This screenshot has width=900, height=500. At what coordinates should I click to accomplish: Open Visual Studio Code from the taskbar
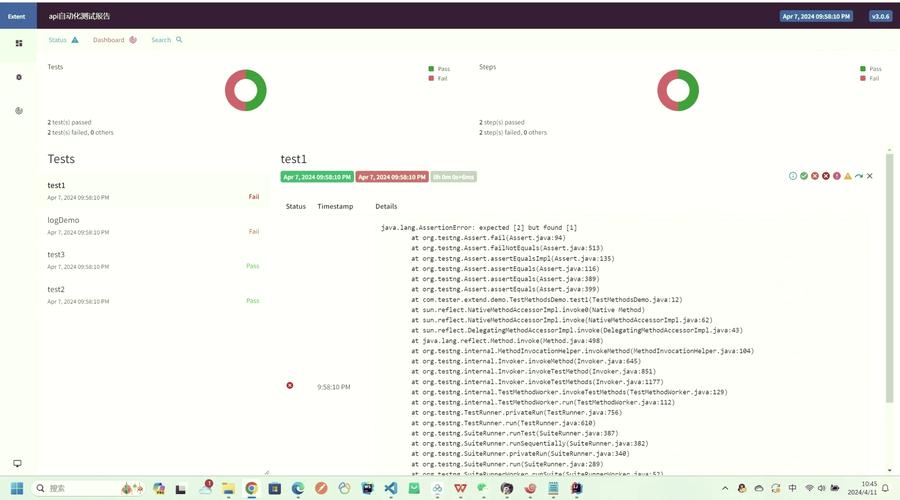click(390, 488)
